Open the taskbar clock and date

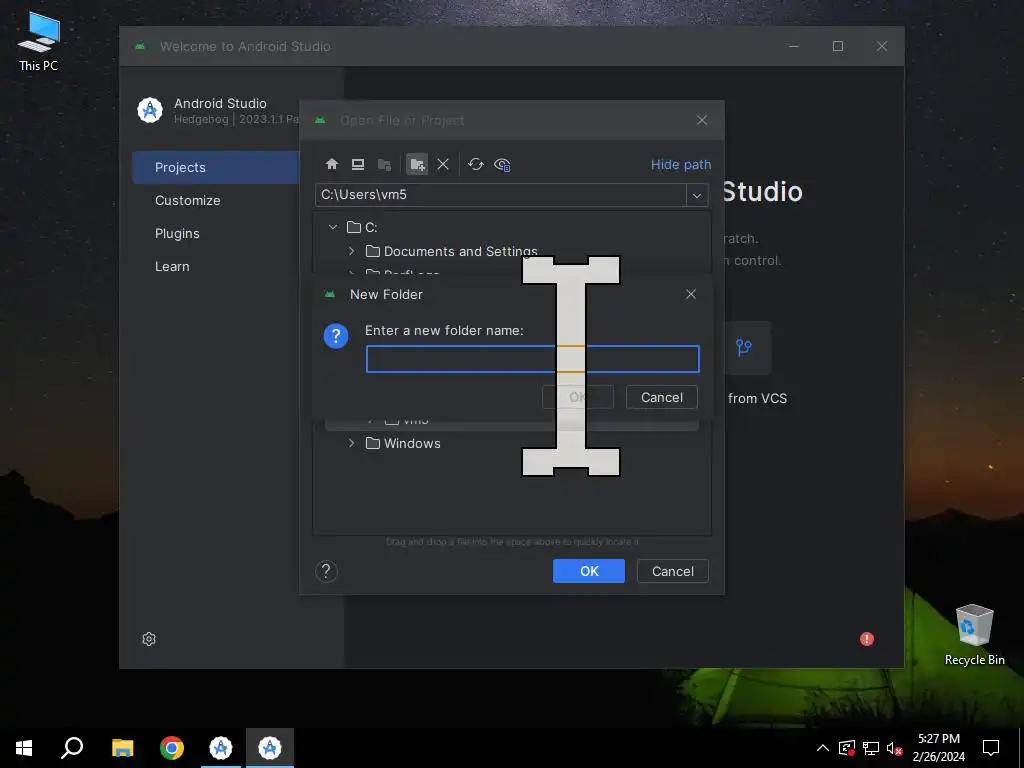938,748
